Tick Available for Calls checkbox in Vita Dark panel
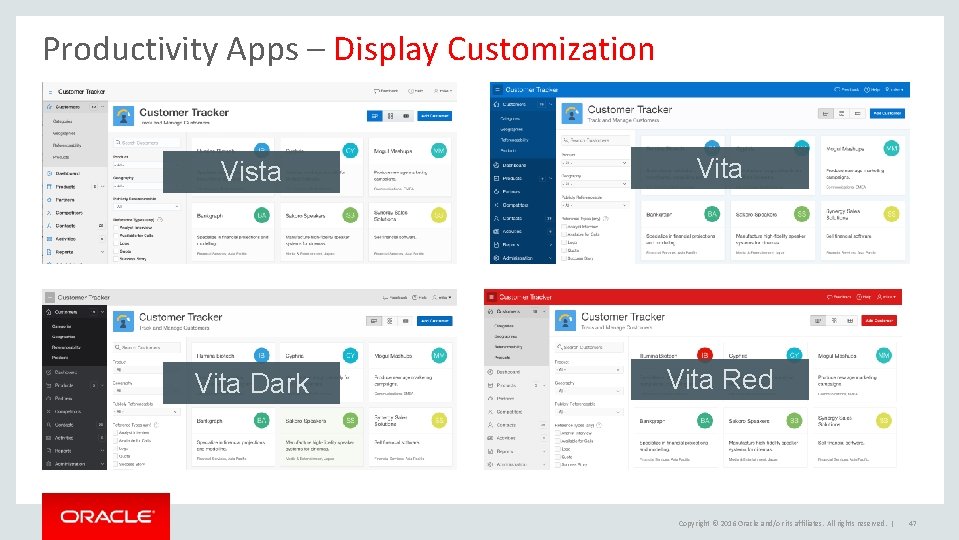 coord(116,440)
